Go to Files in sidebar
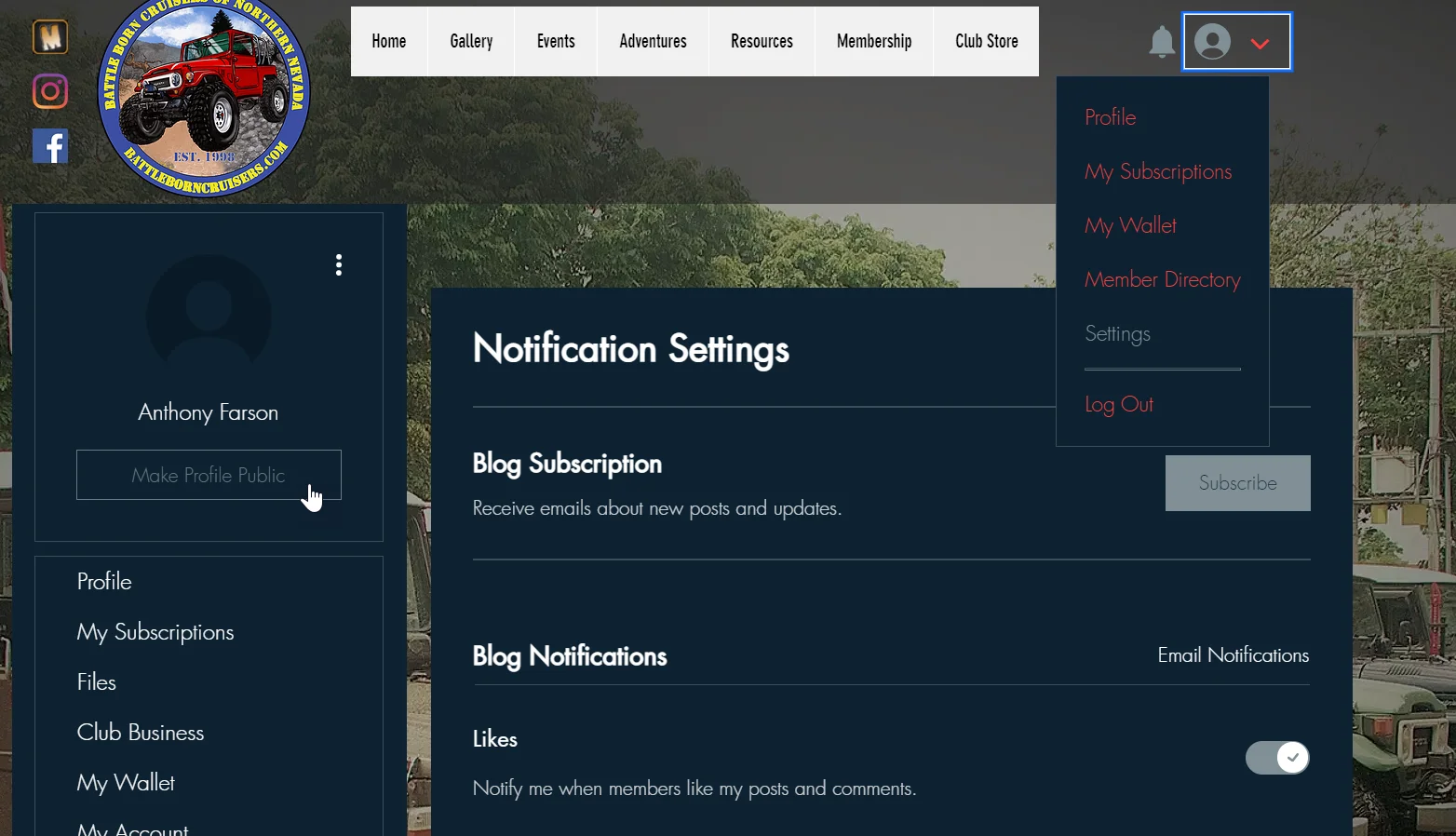1456x836 pixels. click(97, 682)
